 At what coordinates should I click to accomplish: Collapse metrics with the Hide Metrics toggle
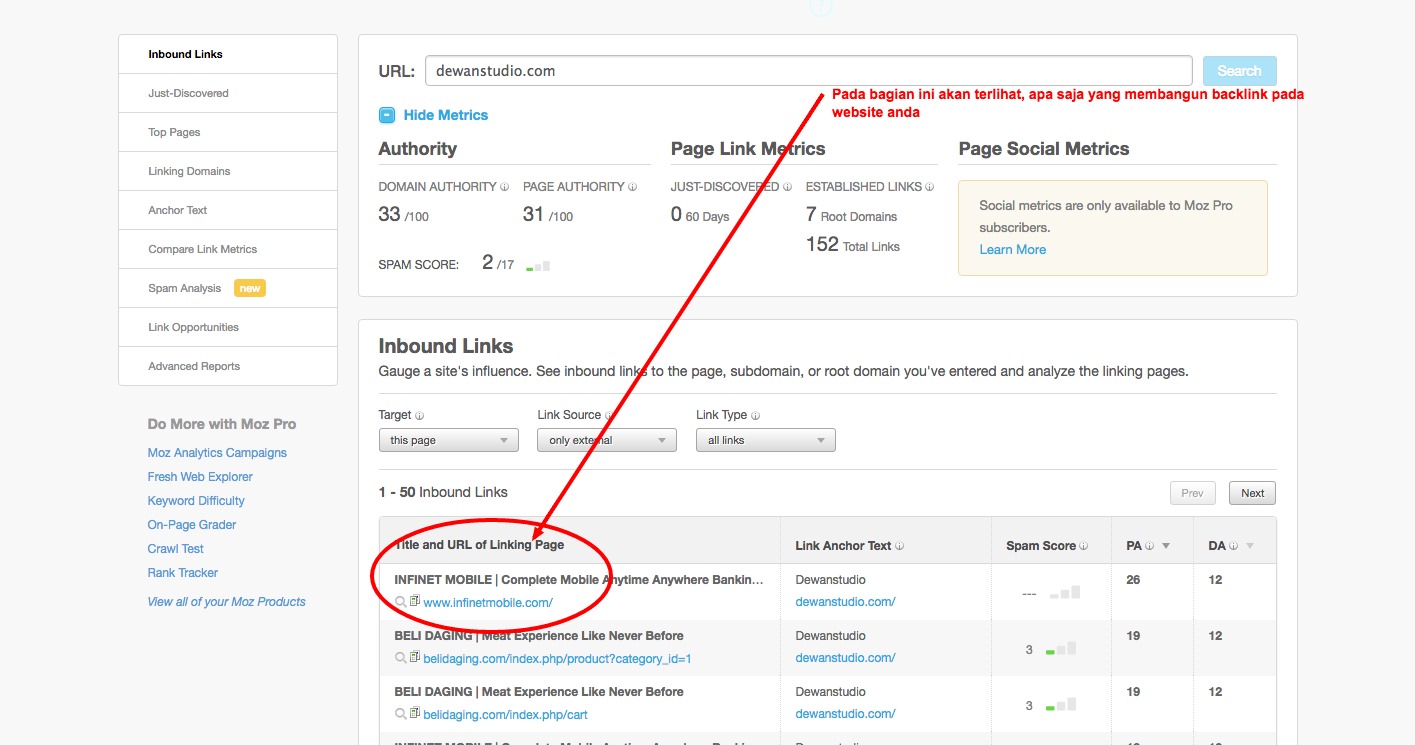tap(387, 115)
